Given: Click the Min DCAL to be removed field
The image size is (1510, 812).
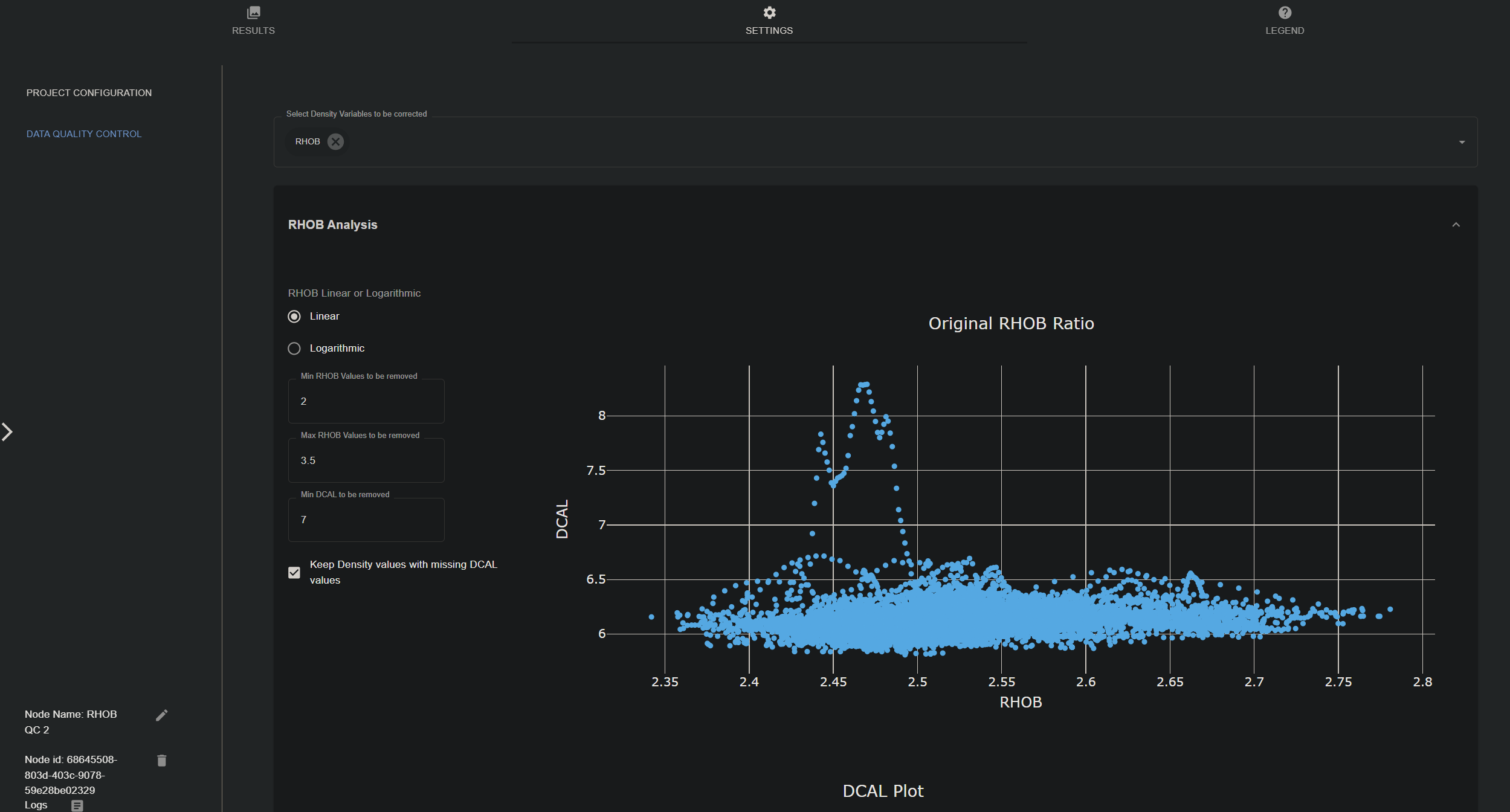Looking at the screenshot, I should point(366,520).
